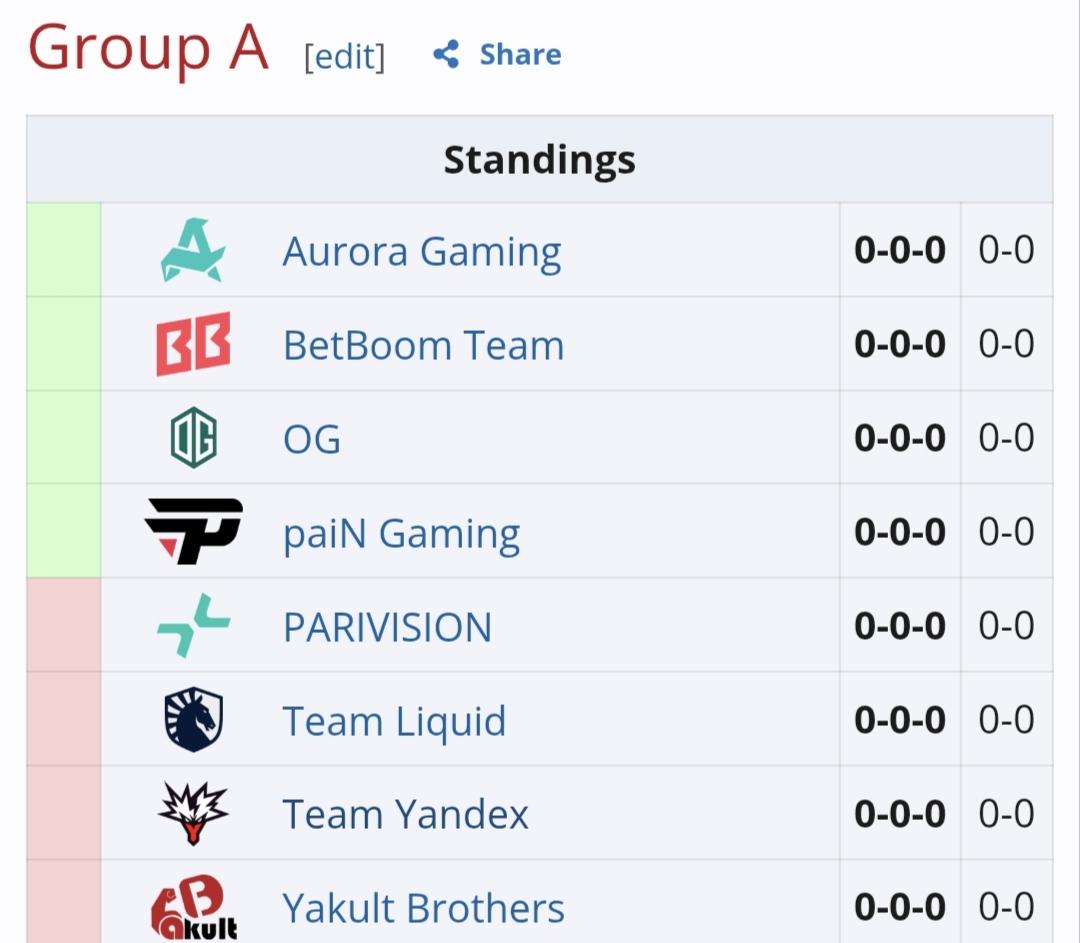
Task: Follow the Team Yandex link
Action: 405,814
